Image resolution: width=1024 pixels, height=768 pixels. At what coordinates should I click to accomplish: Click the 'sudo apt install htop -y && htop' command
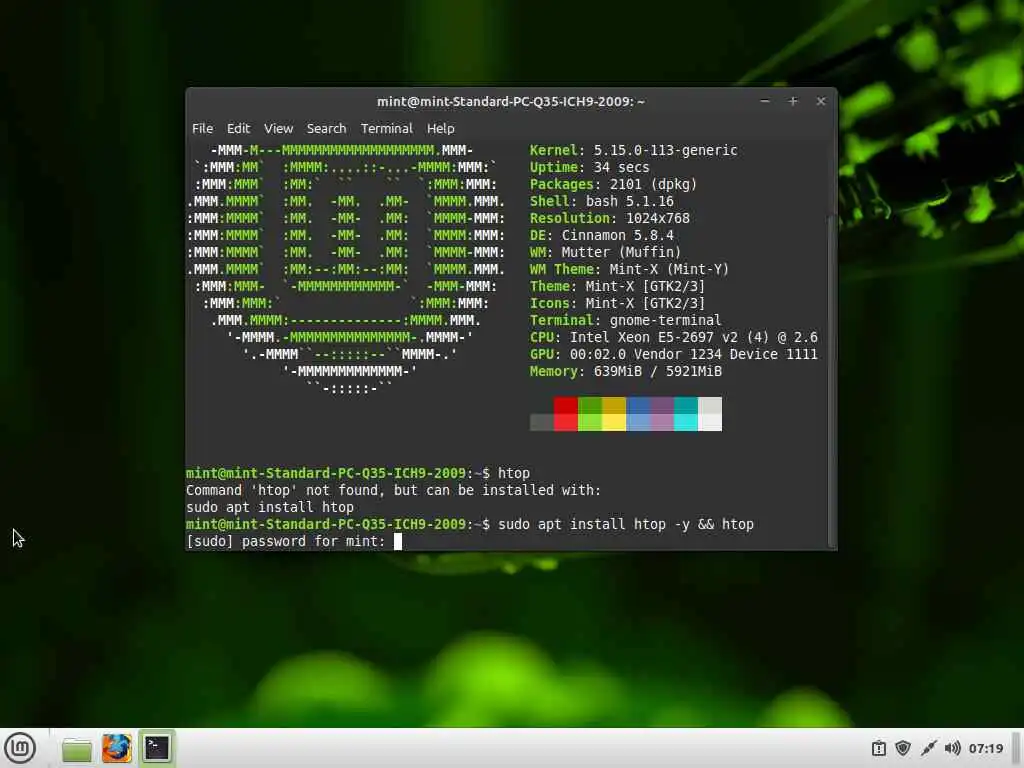click(x=626, y=524)
